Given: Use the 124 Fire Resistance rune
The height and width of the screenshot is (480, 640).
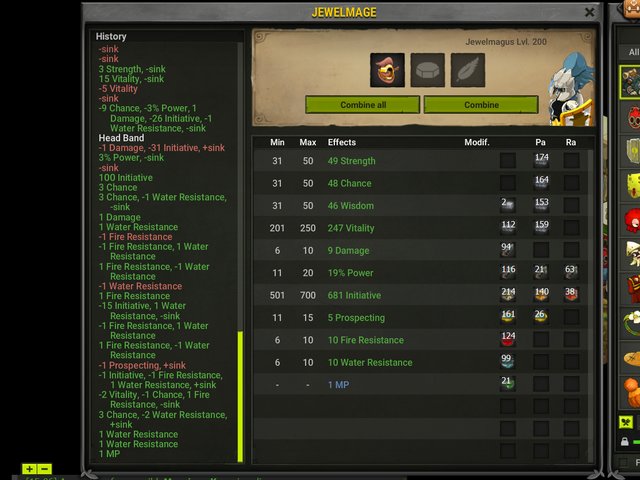Looking at the screenshot, I should [507, 339].
